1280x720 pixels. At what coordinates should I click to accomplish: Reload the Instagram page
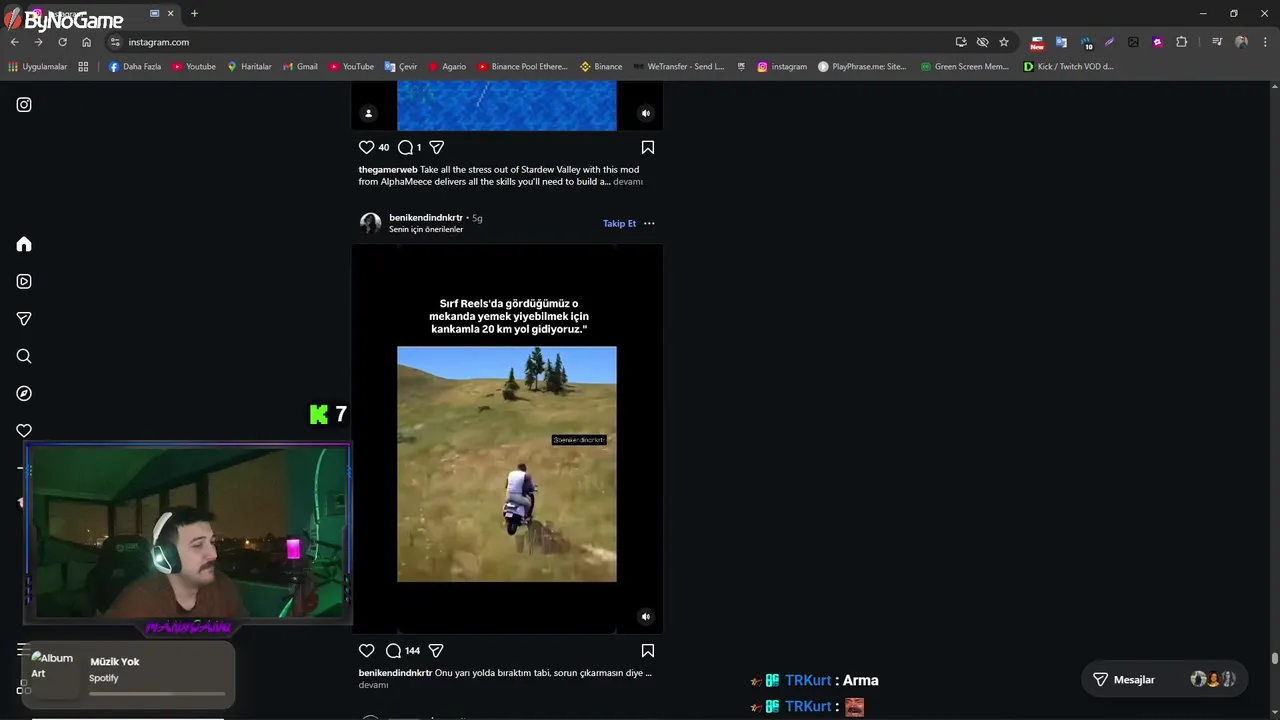[x=62, y=42]
